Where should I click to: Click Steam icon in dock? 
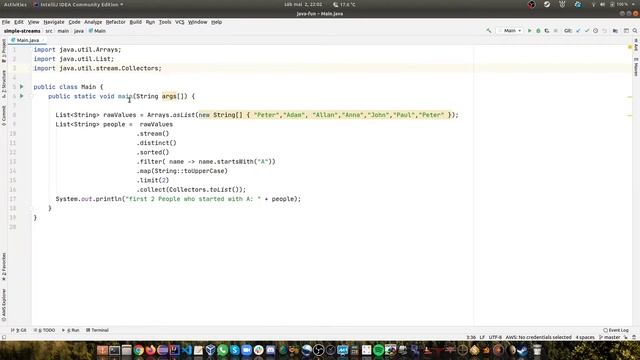tap(522, 350)
